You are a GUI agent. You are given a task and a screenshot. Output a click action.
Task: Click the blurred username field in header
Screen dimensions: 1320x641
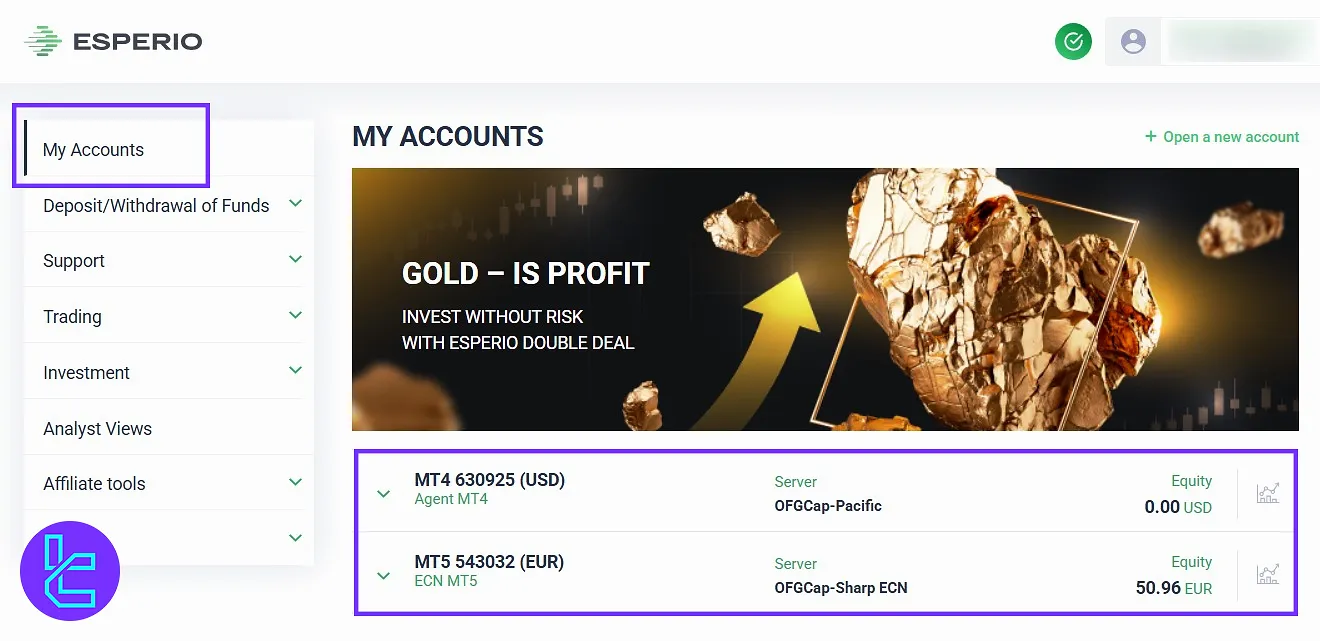click(1240, 42)
